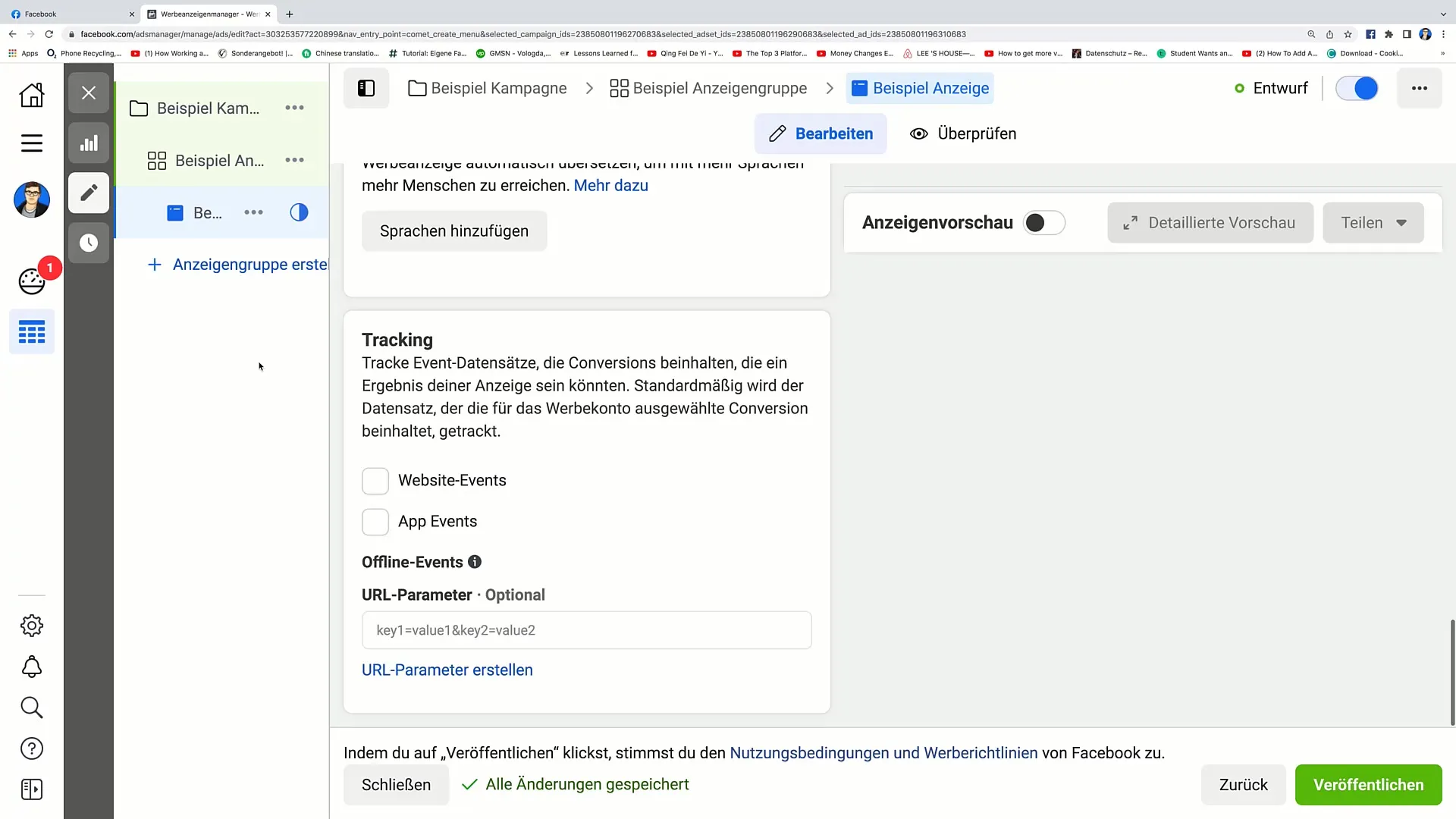The image size is (1456, 819).
Task: Open Nutzungsbedingungen und Werberichtlinien link
Action: tap(883, 753)
